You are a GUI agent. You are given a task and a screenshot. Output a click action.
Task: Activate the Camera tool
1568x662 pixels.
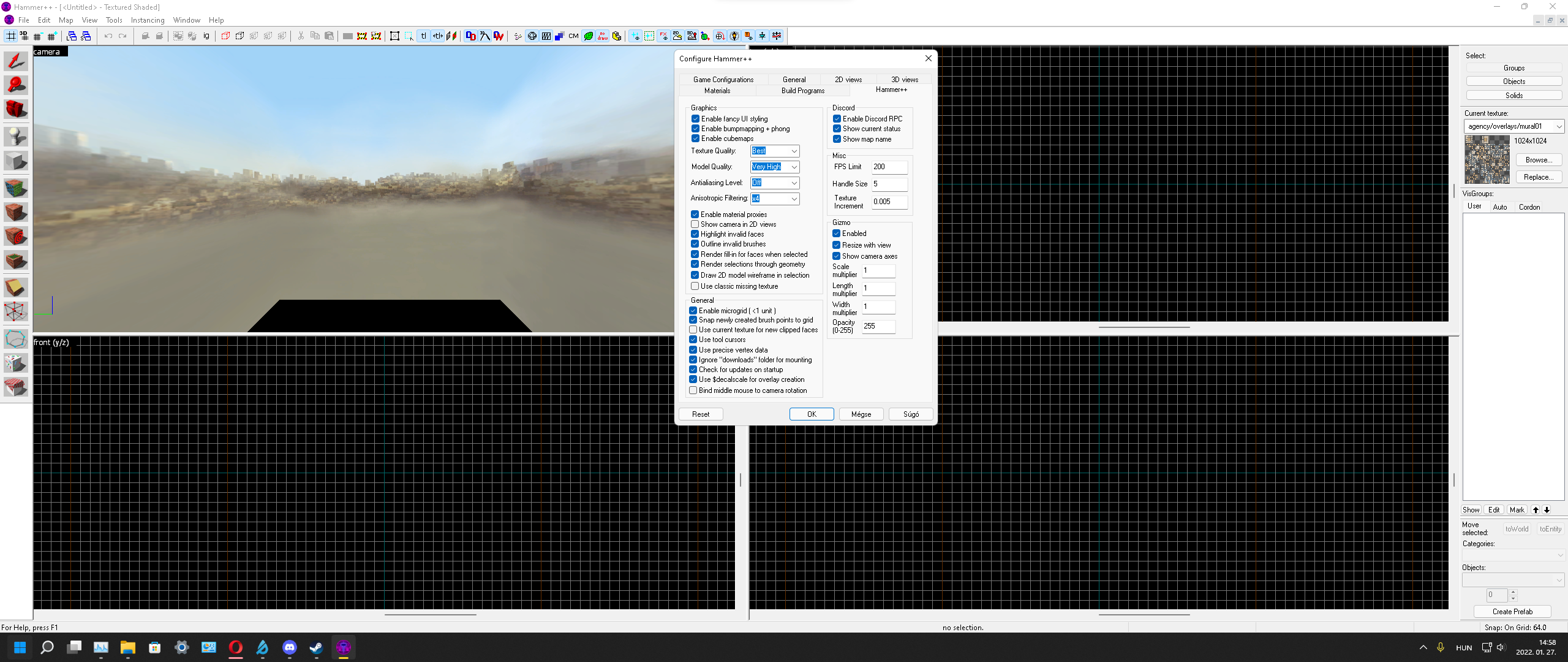click(15, 109)
